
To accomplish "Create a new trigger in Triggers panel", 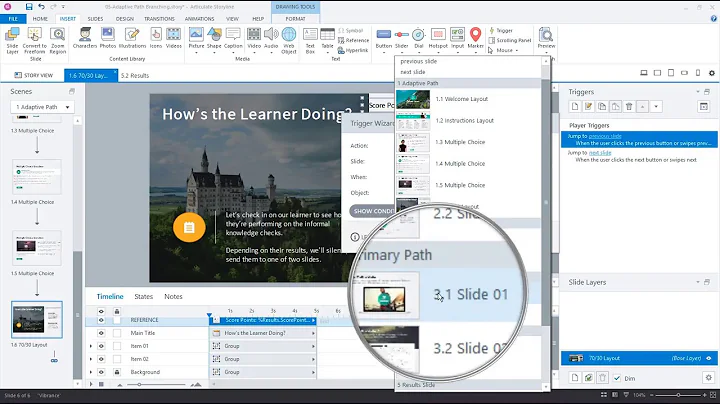I will pyautogui.click(x=575, y=107).
